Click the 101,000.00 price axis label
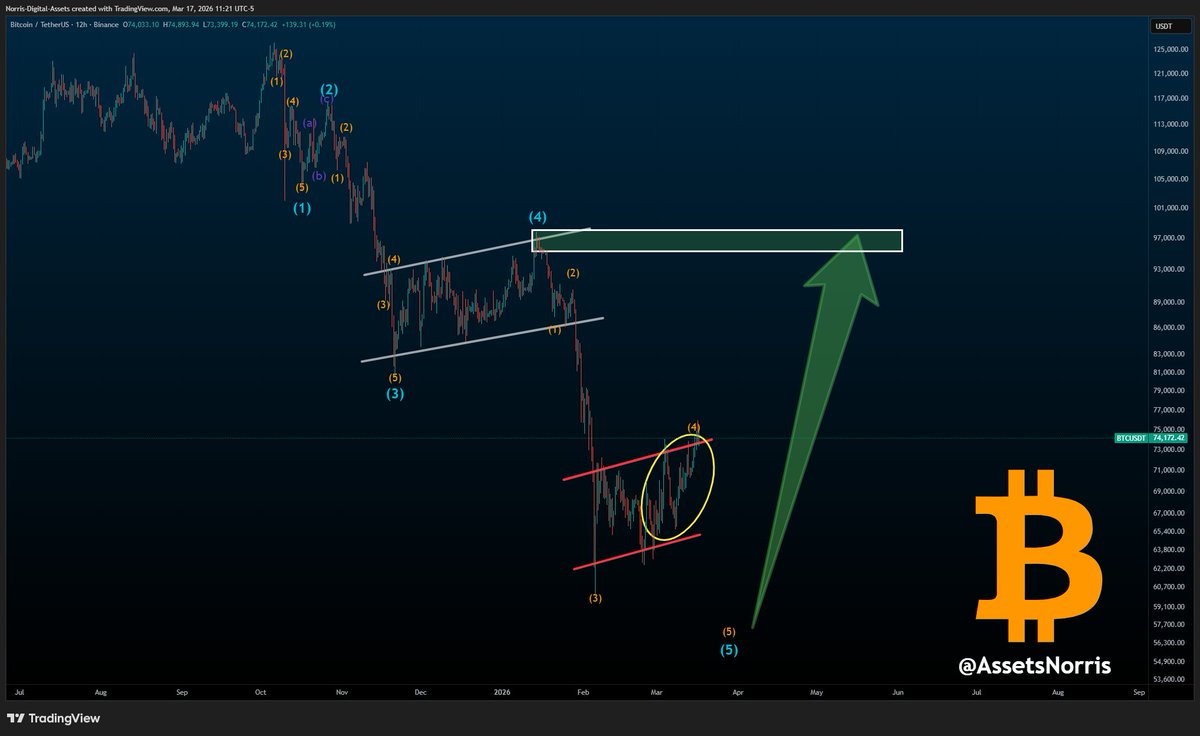The height and width of the screenshot is (736, 1200). click(1171, 208)
